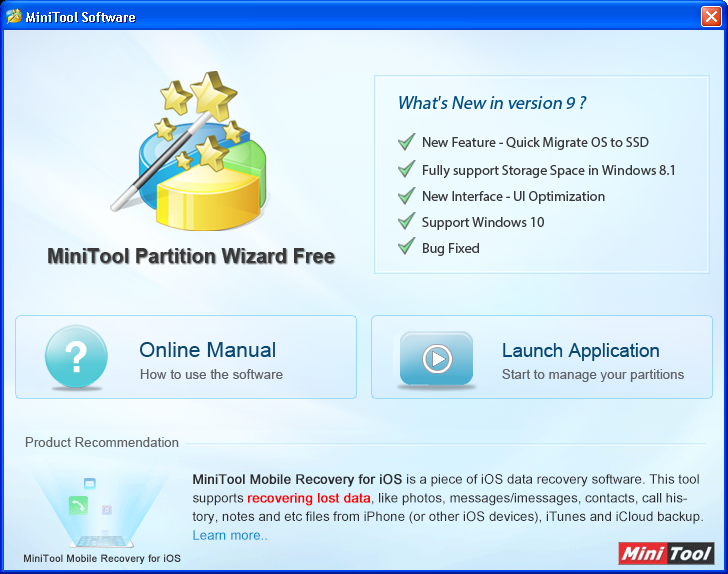Image resolution: width=728 pixels, height=574 pixels.
Task: Click 'Start to manage your partitions' subtitle
Action: point(593,374)
